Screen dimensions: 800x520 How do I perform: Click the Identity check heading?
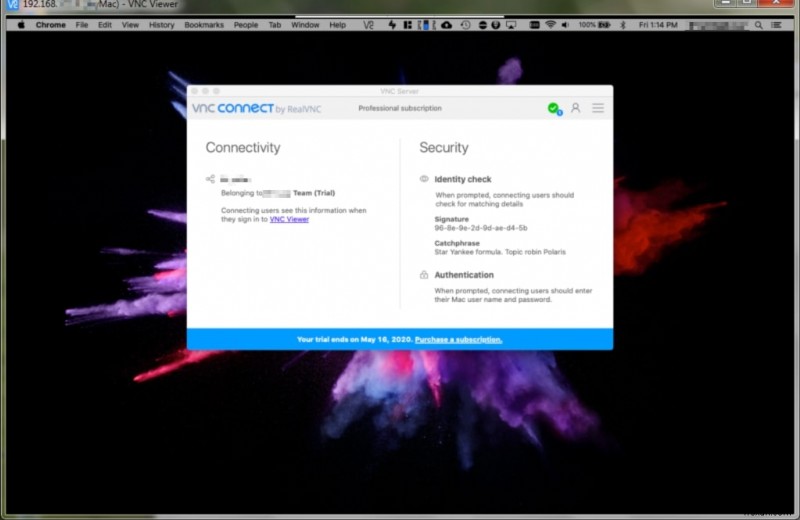(x=463, y=179)
